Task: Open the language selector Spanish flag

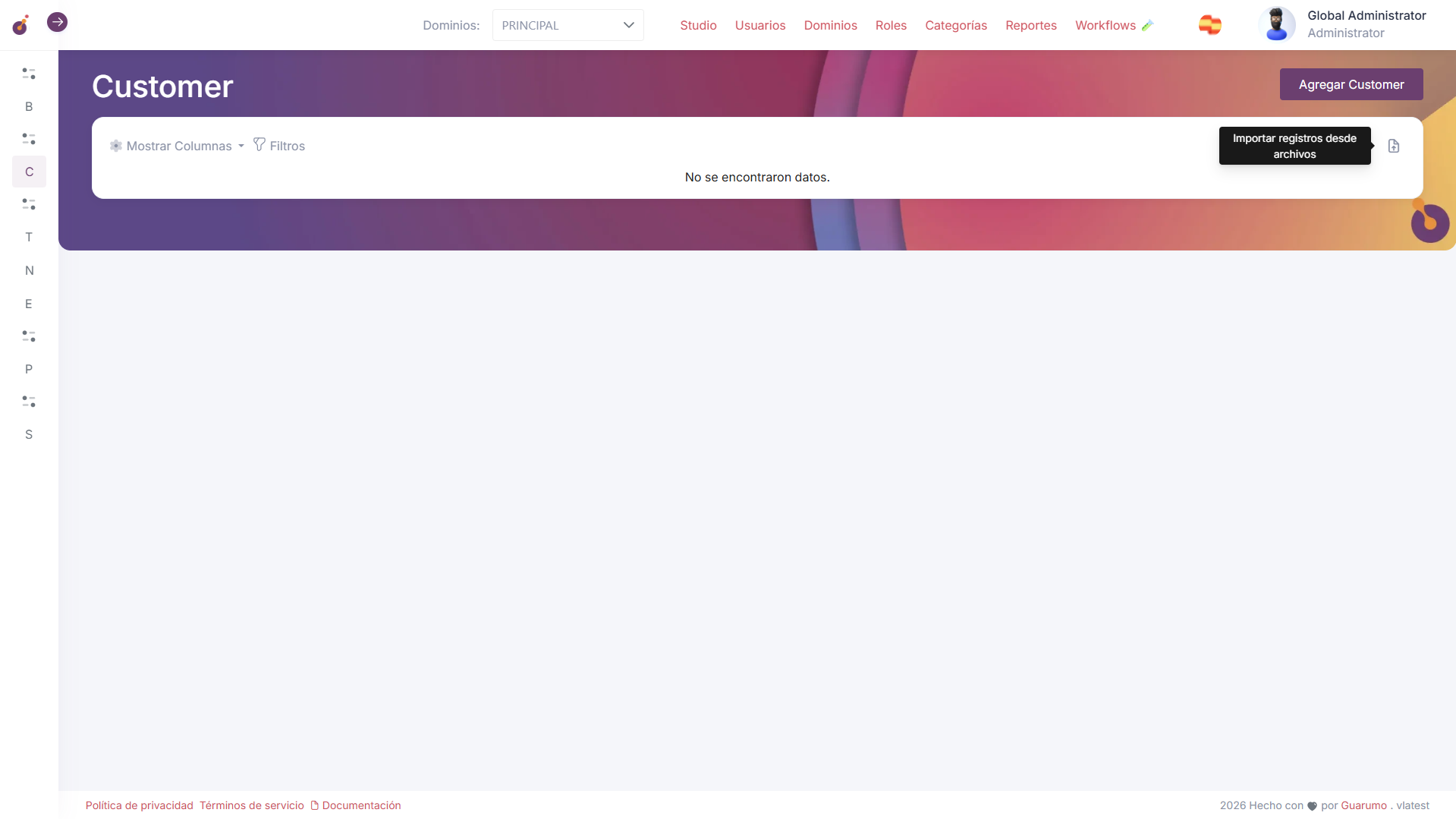Action: (1209, 25)
